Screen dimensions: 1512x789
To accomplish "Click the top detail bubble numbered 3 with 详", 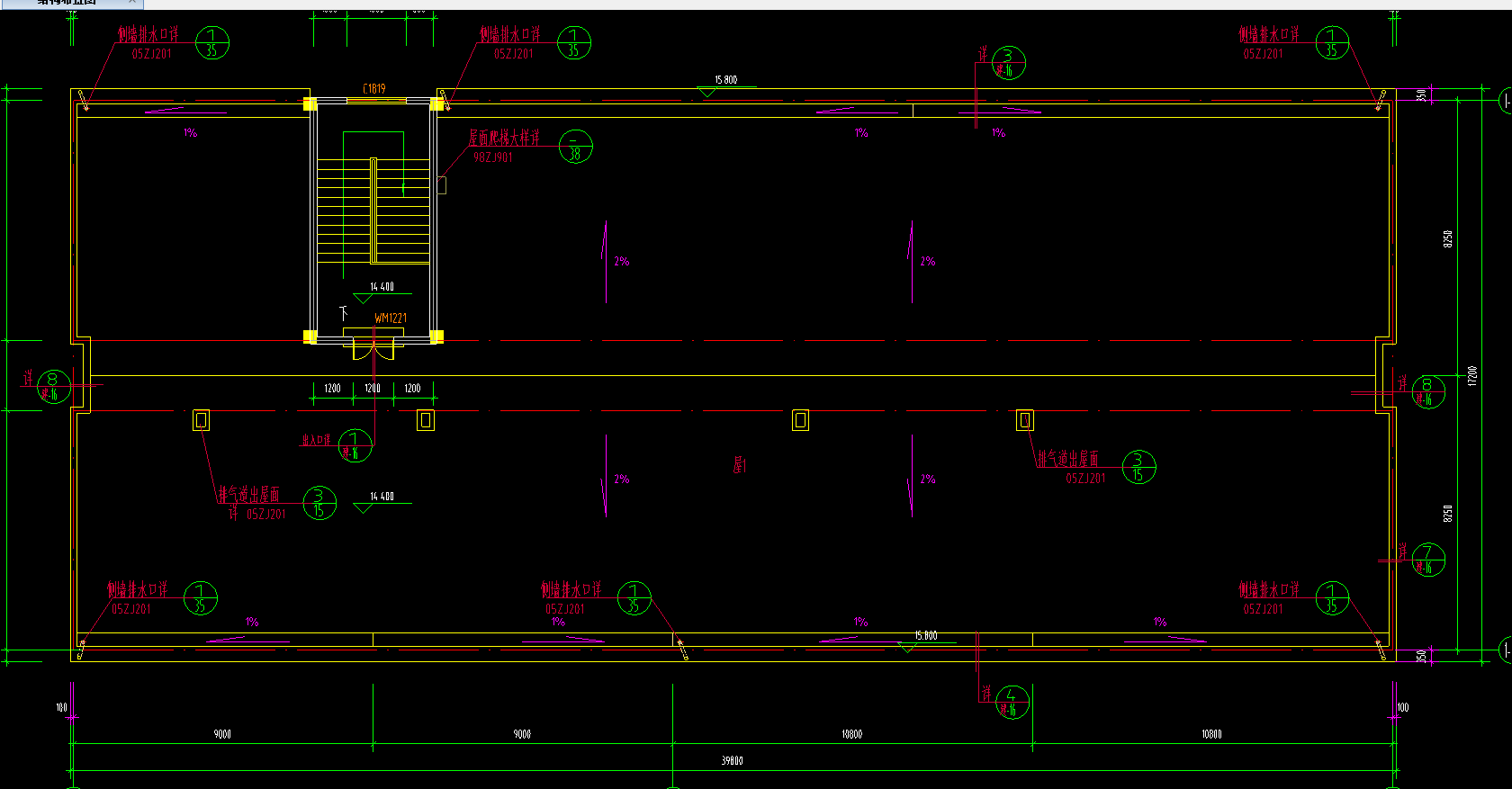I will tap(1008, 63).
